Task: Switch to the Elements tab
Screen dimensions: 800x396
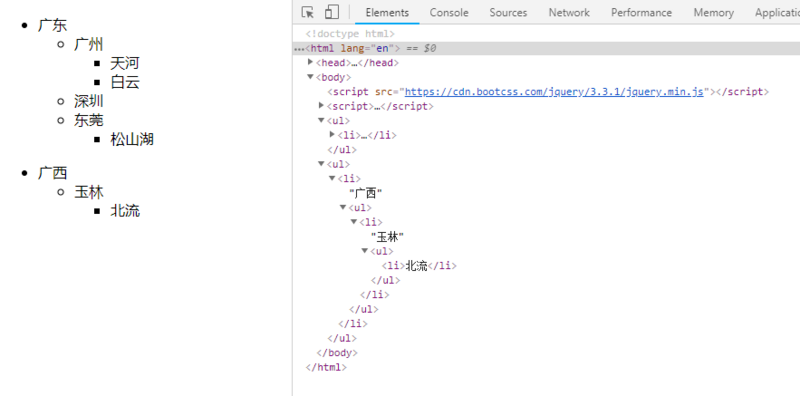Action: 387,12
